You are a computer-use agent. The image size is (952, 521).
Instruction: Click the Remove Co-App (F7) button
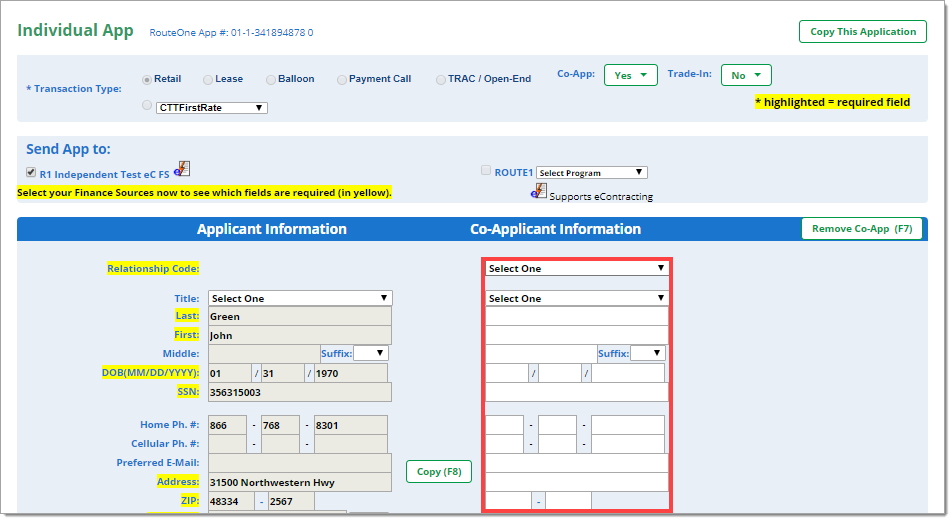tap(861, 229)
